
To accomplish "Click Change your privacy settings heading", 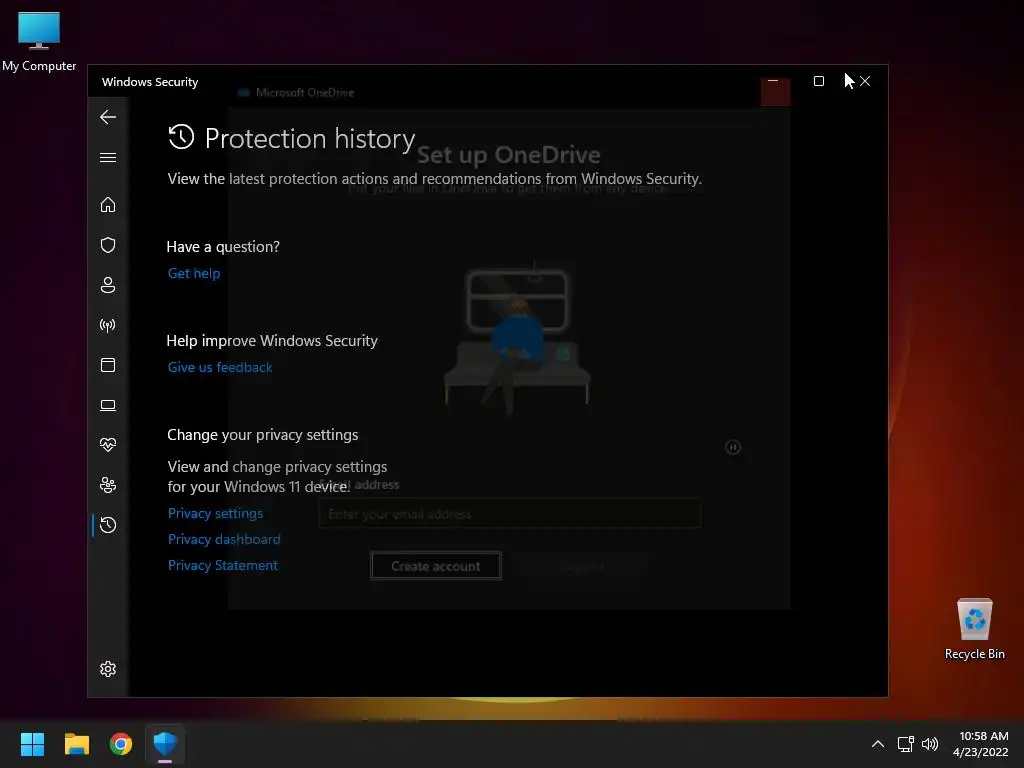I will tap(263, 435).
